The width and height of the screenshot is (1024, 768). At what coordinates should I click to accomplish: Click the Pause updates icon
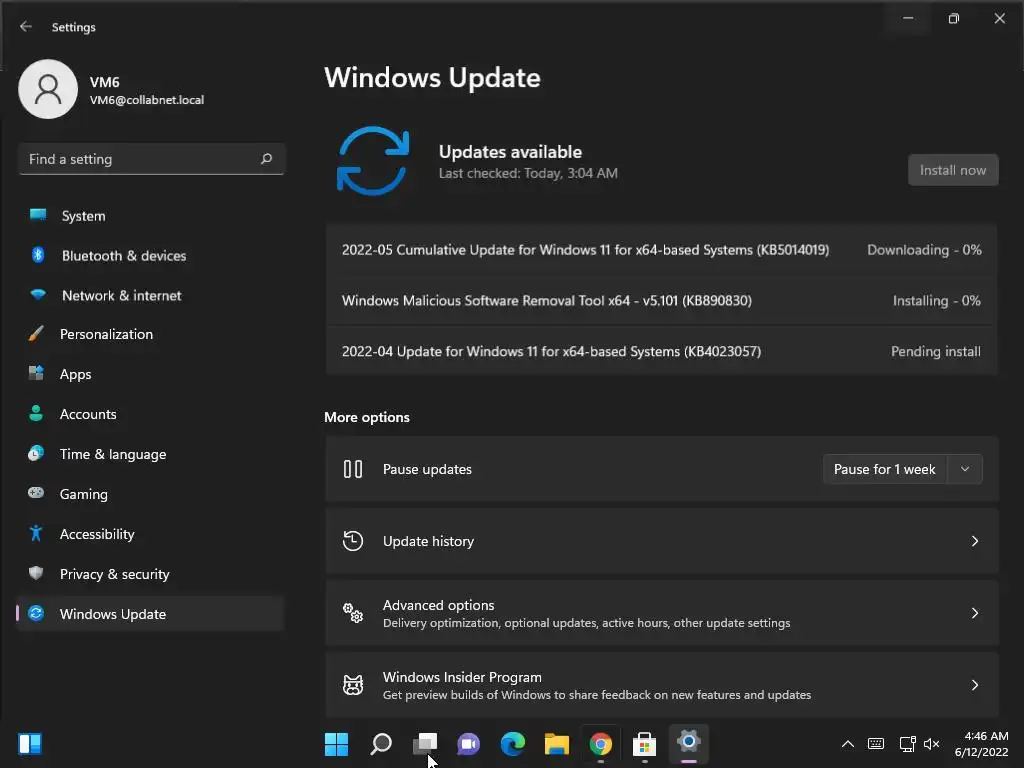click(353, 469)
